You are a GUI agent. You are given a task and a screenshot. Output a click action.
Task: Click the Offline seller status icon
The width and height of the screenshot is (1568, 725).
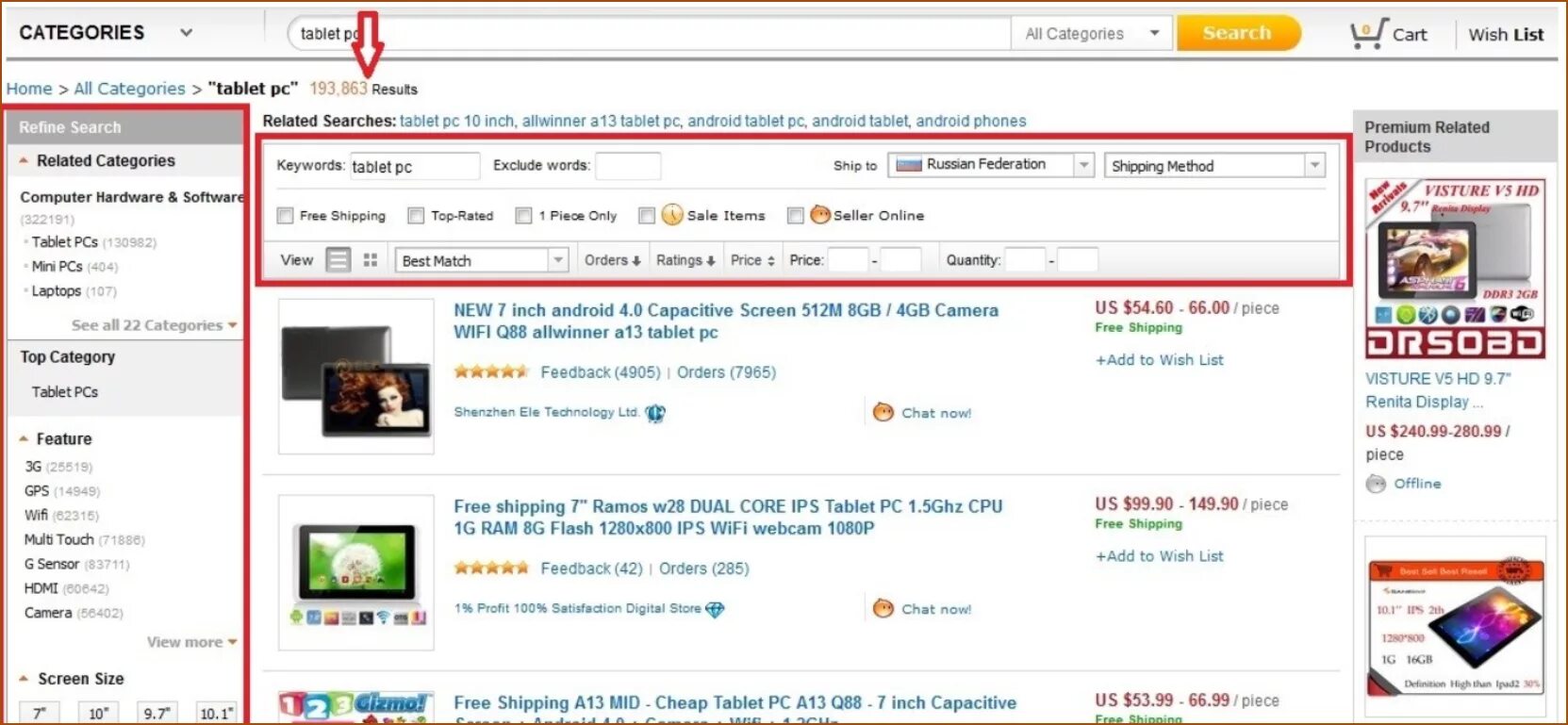(x=1377, y=484)
